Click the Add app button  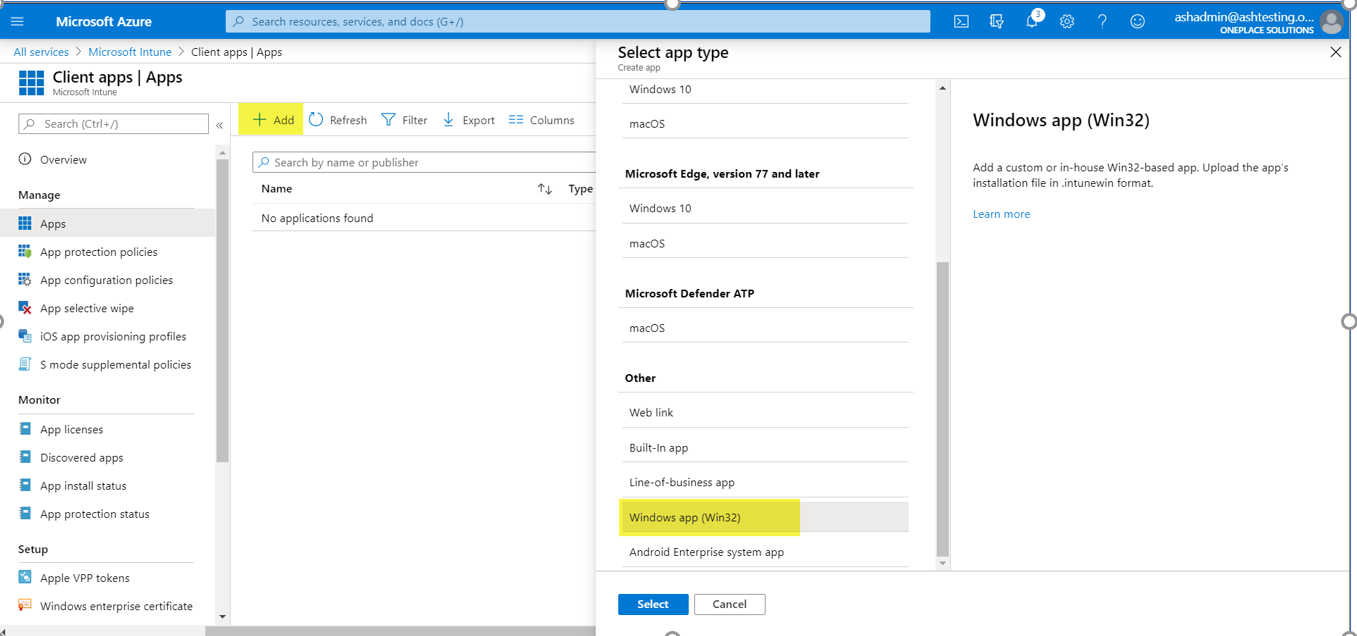(x=273, y=120)
